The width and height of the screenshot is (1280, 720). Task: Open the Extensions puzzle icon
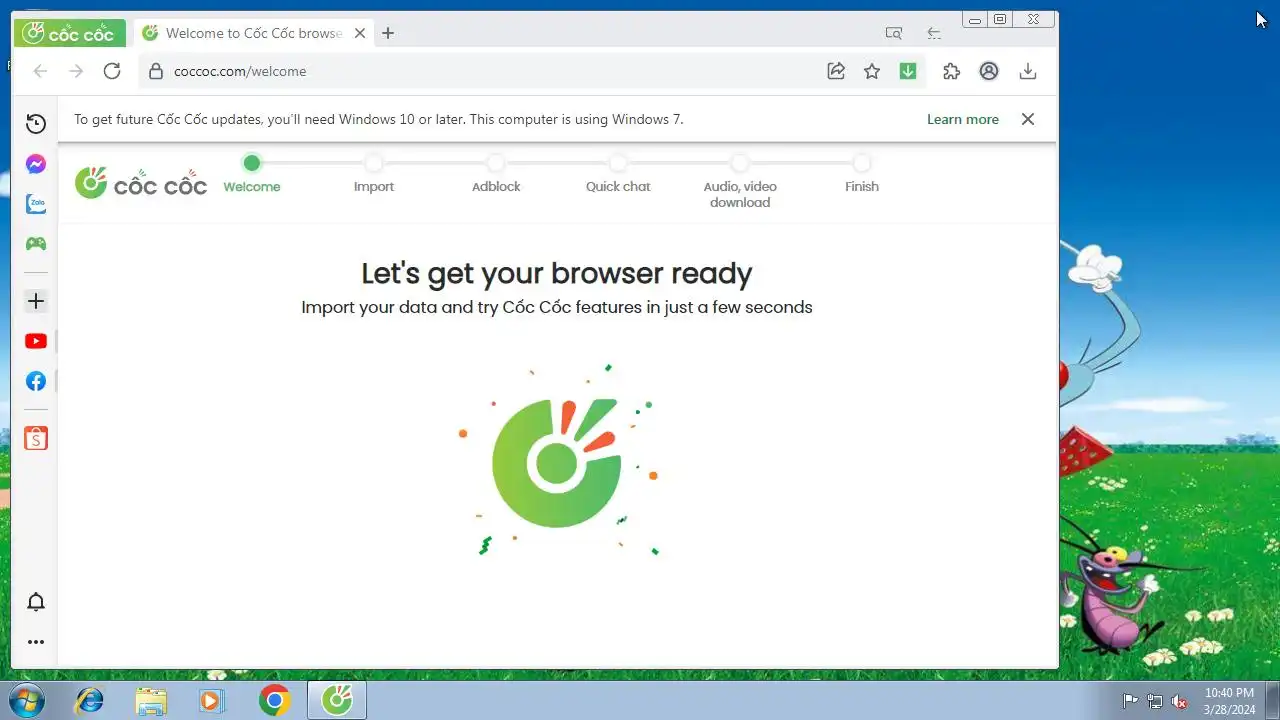[951, 71]
